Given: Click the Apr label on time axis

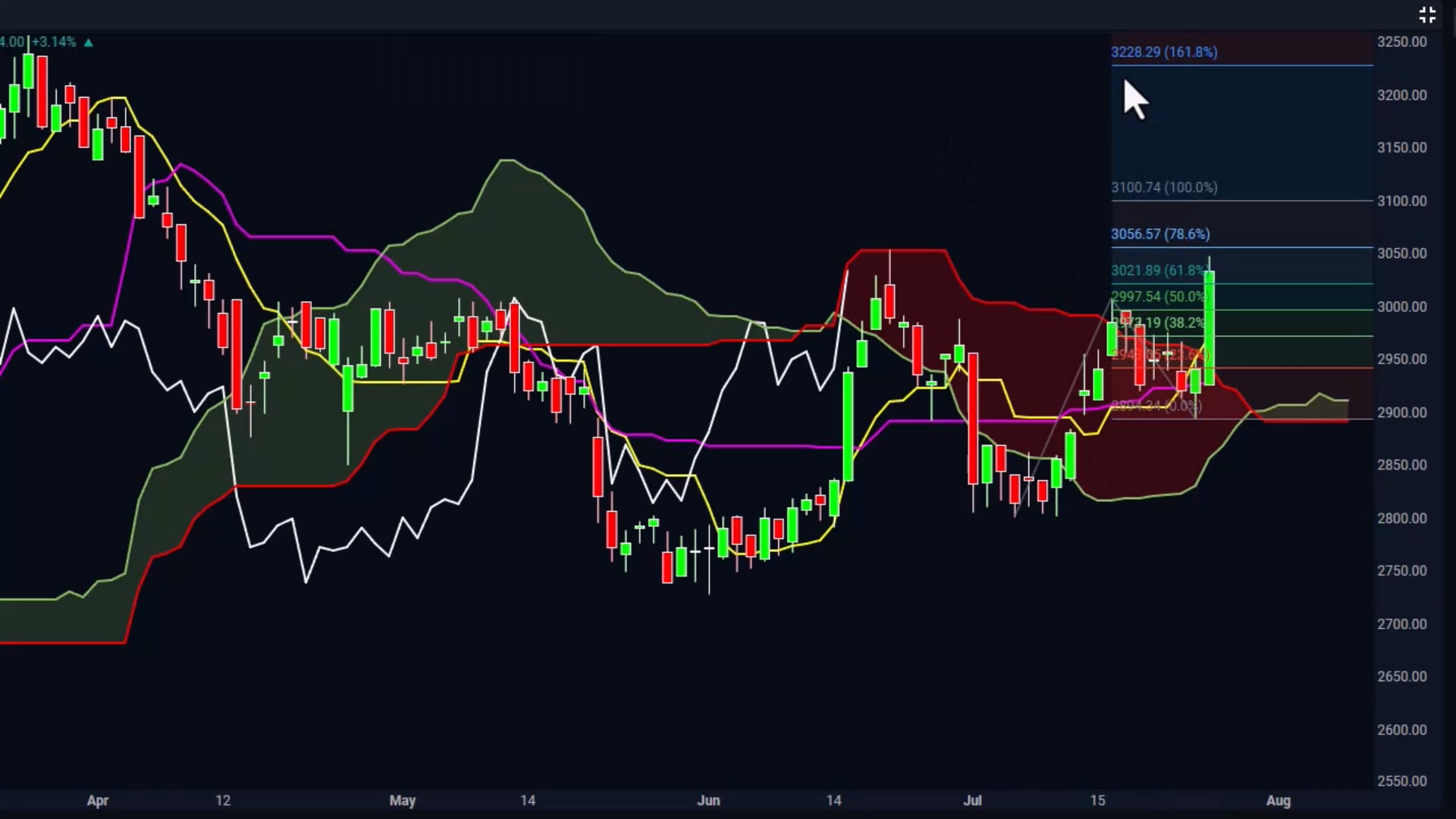Looking at the screenshot, I should (x=98, y=801).
